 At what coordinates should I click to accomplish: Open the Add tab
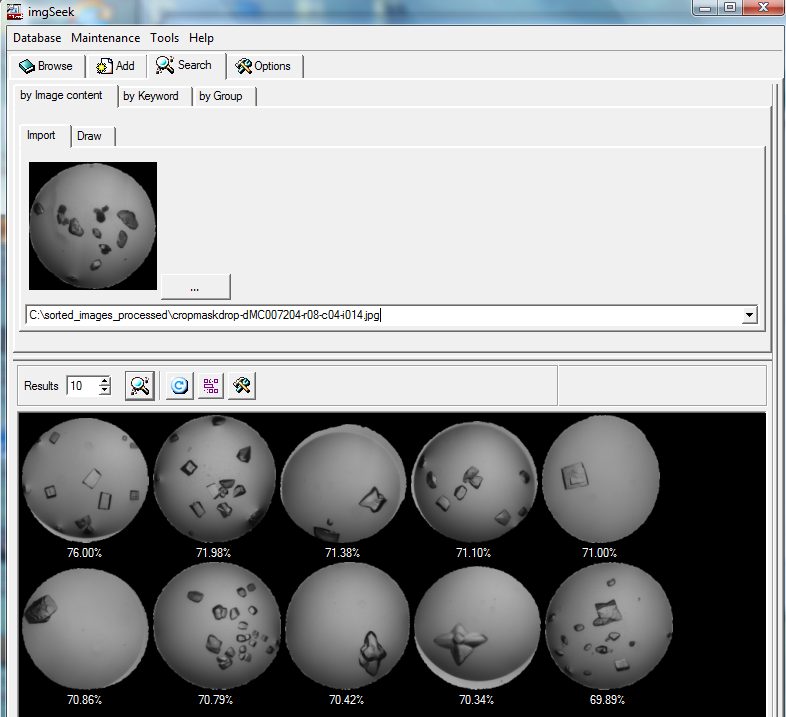click(x=115, y=66)
